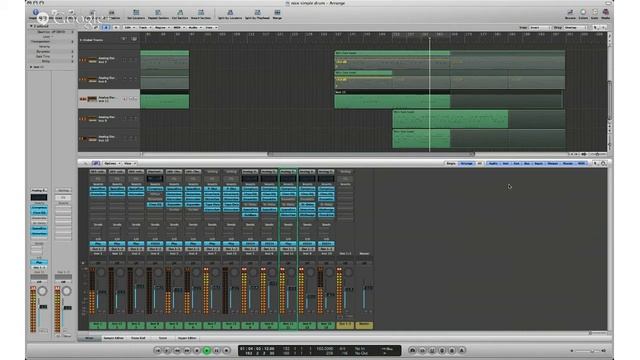The height and width of the screenshot is (360, 640).
Task: Click the Split by Locators icon
Action: tap(230, 14)
